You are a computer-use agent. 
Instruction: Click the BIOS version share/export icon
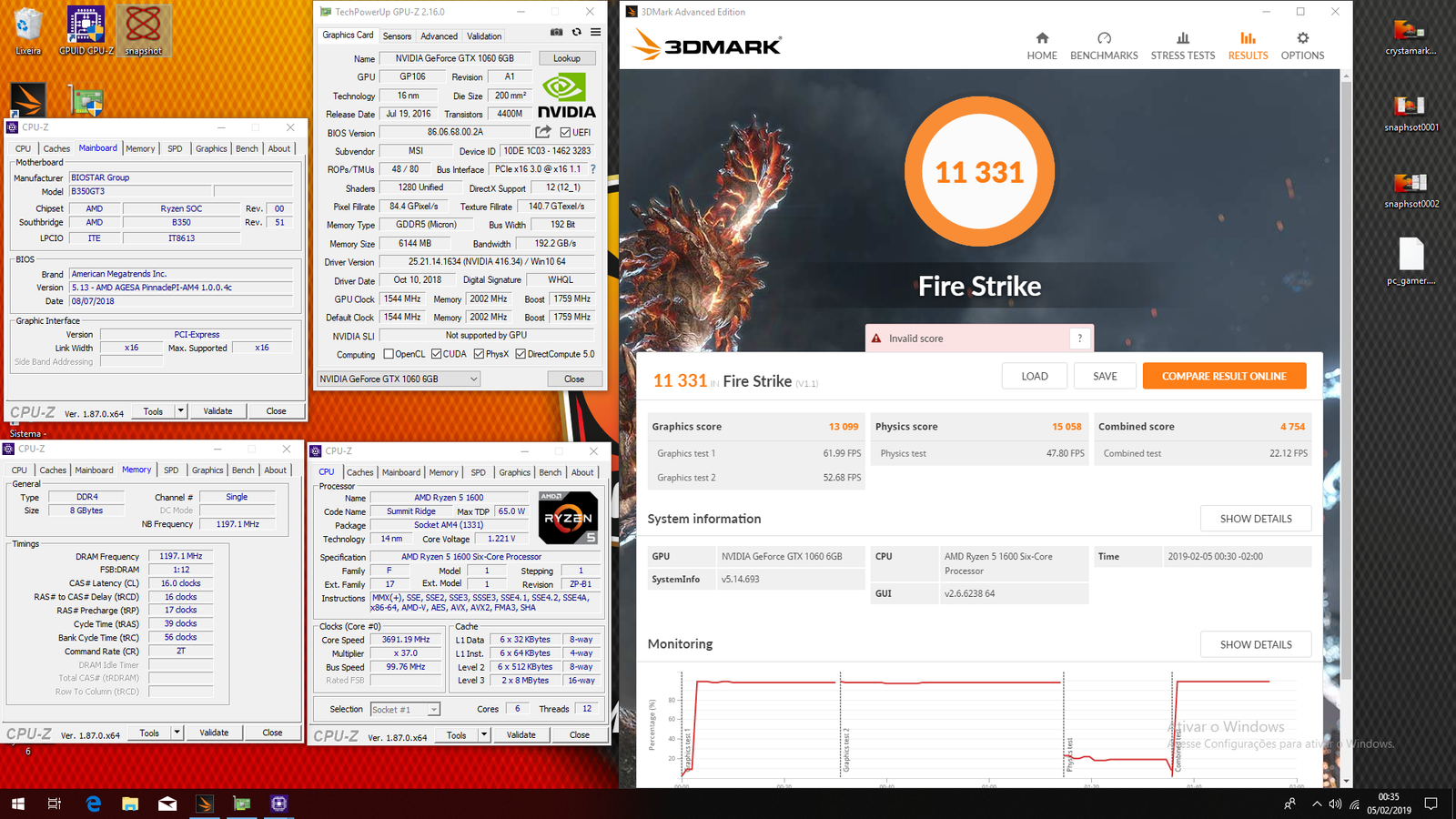[543, 132]
